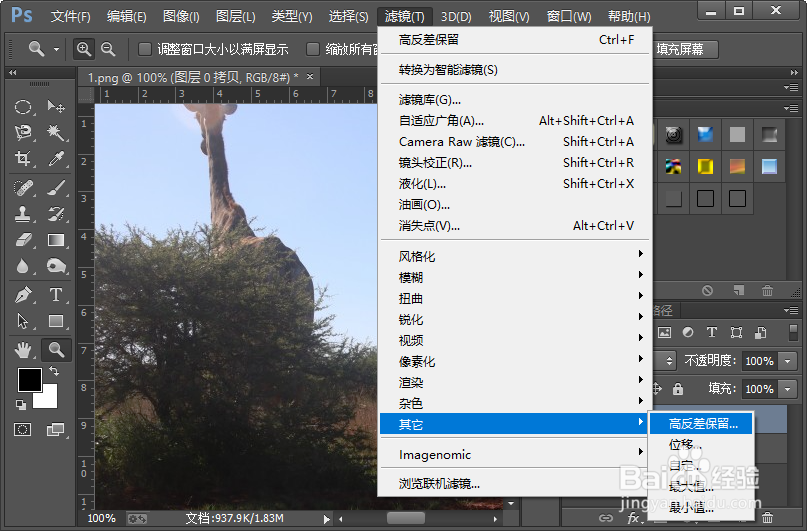Apply the yellow style swatch
This screenshot has height=531, width=807.
pos(705,166)
